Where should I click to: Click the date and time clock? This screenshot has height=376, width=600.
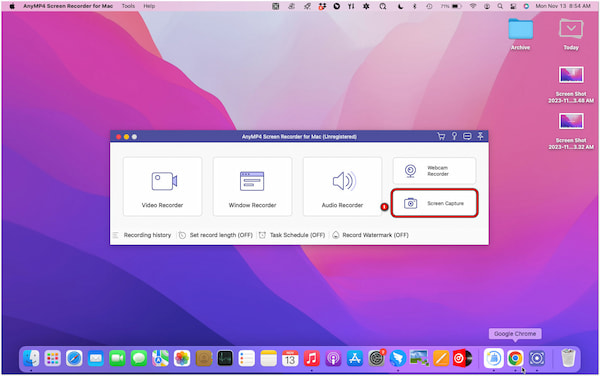[562, 6]
